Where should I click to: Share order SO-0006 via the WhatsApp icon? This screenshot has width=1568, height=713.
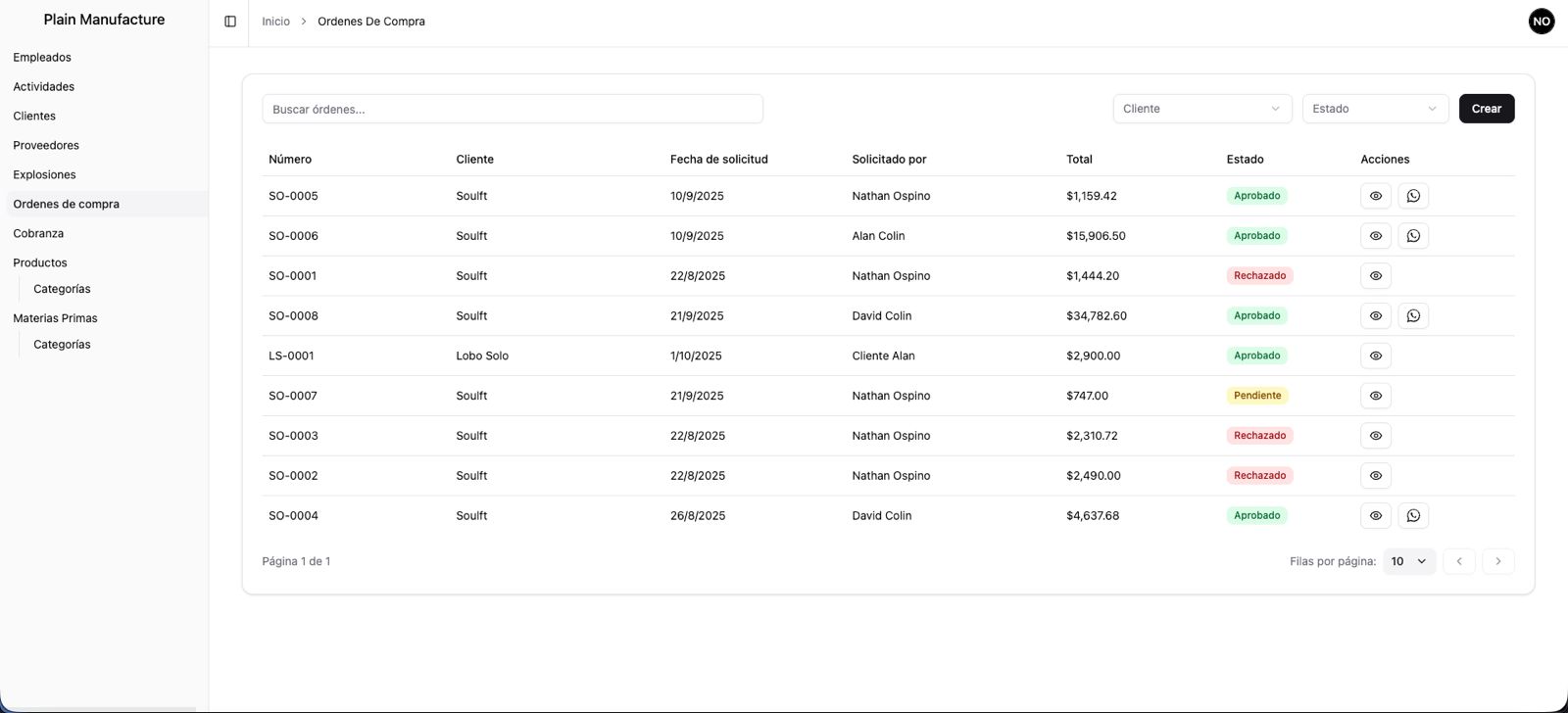pos(1412,235)
